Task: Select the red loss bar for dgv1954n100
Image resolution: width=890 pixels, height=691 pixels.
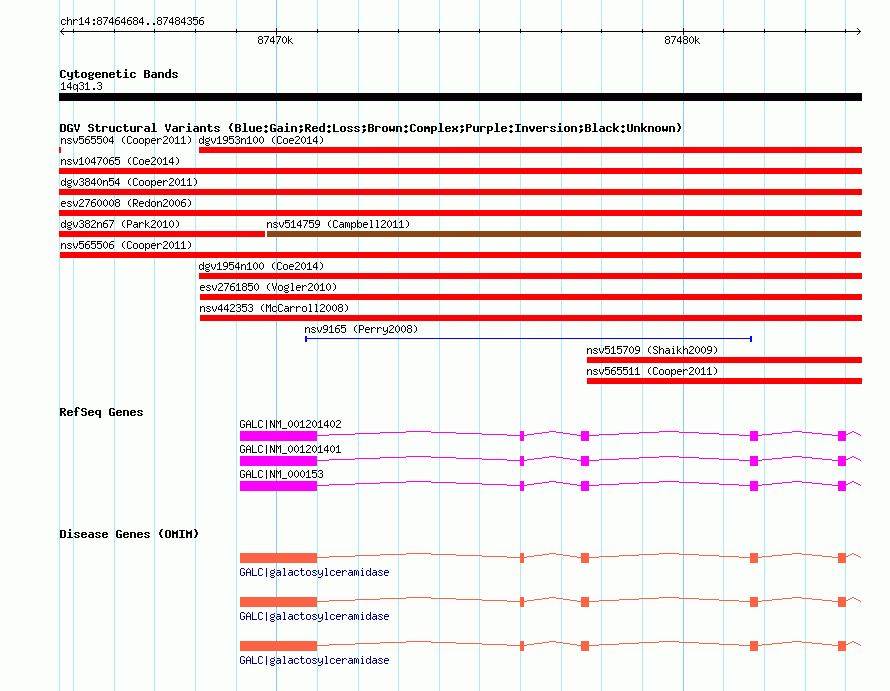Action: tap(530, 276)
